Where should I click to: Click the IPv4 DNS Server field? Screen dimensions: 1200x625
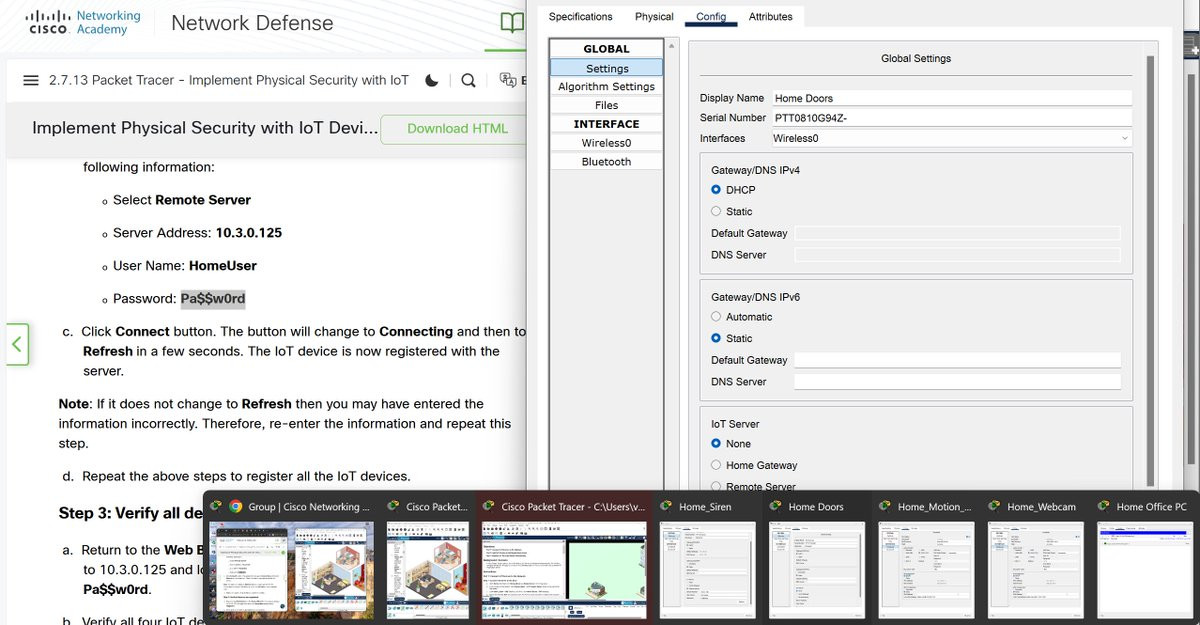pyautogui.click(x=957, y=255)
